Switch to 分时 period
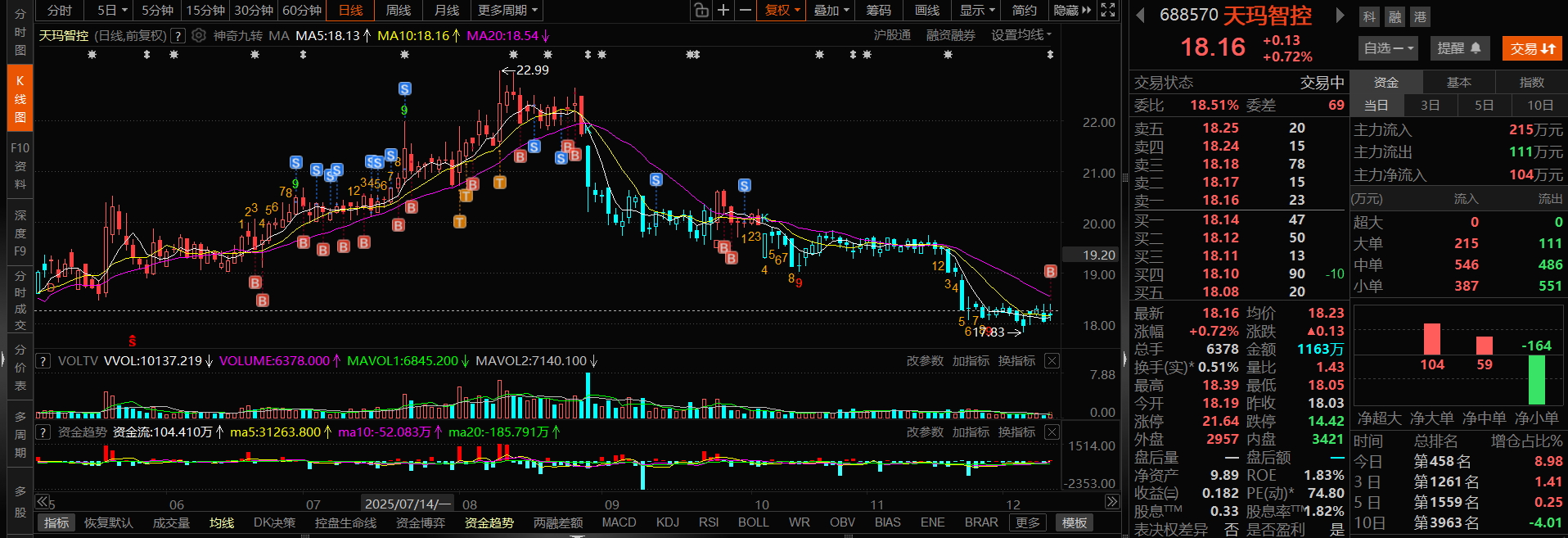Viewport: 1568px width, 538px height. tap(60, 10)
